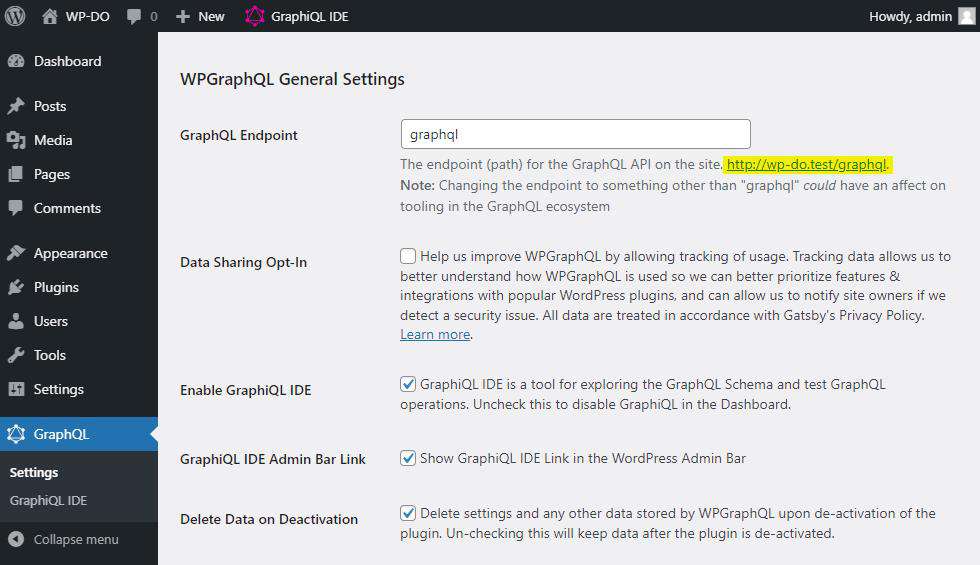The width and height of the screenshot is (980, 565).
Task: Click the plus icon beside New
Action: tap(182, 17)
